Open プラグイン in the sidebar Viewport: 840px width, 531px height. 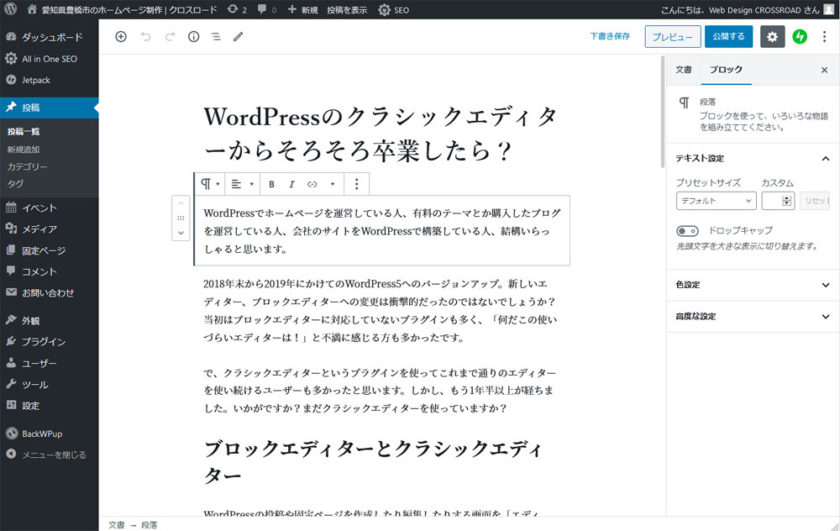49,341
